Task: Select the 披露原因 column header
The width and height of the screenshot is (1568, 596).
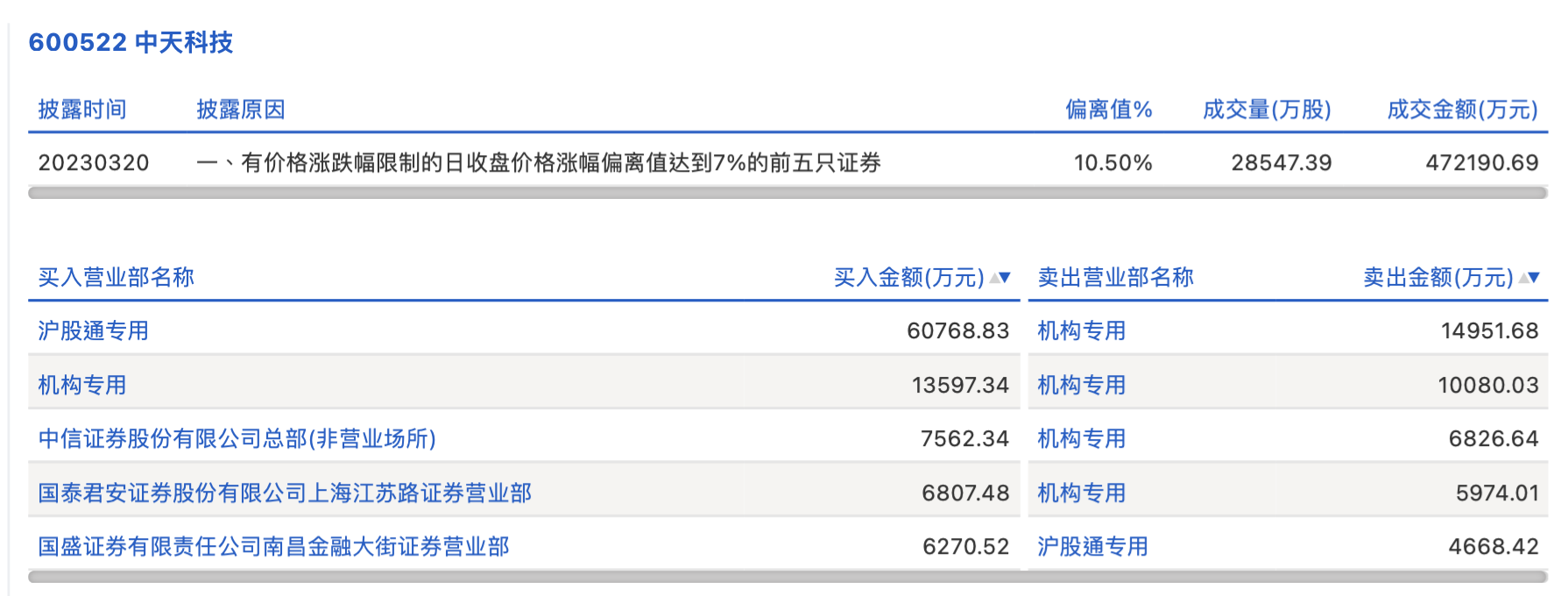Action: 243,110
